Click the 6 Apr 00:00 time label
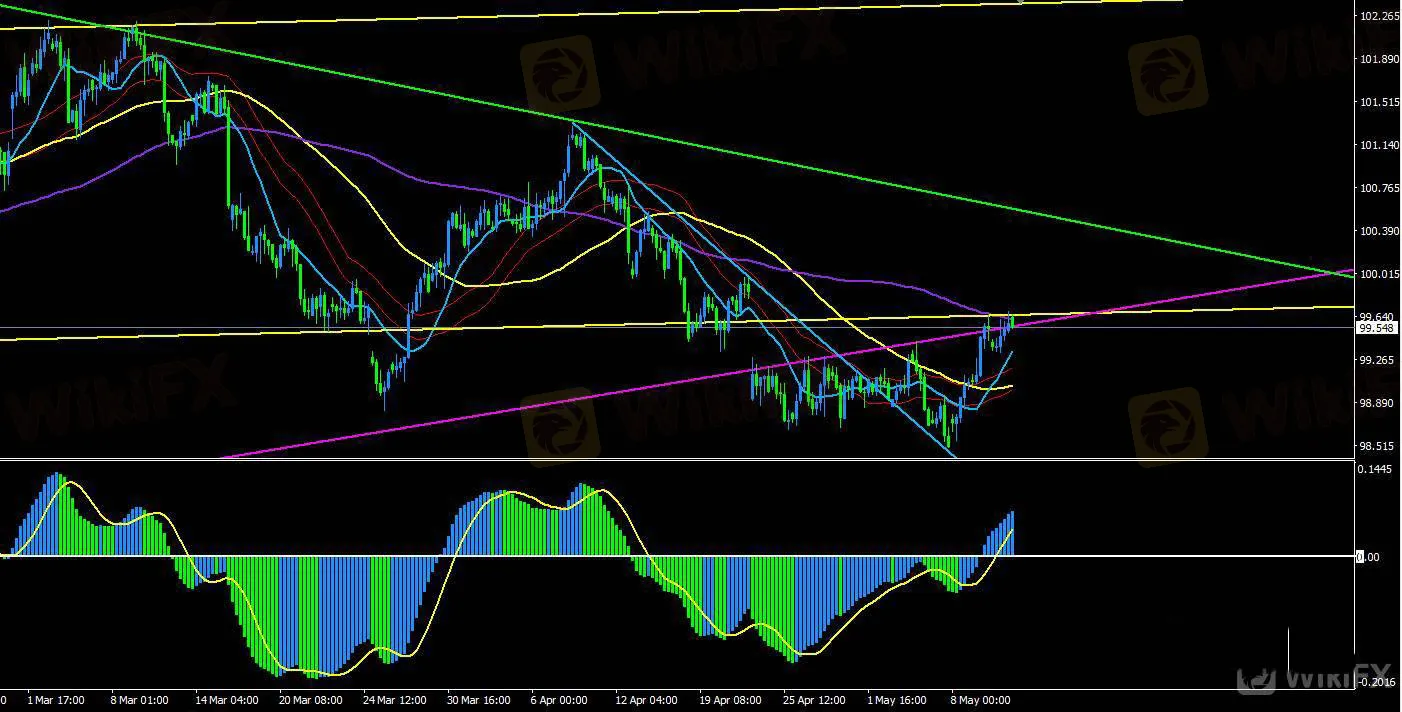Image resolution: width=1402 pixels, height=712 pixels. pos(559,700)
